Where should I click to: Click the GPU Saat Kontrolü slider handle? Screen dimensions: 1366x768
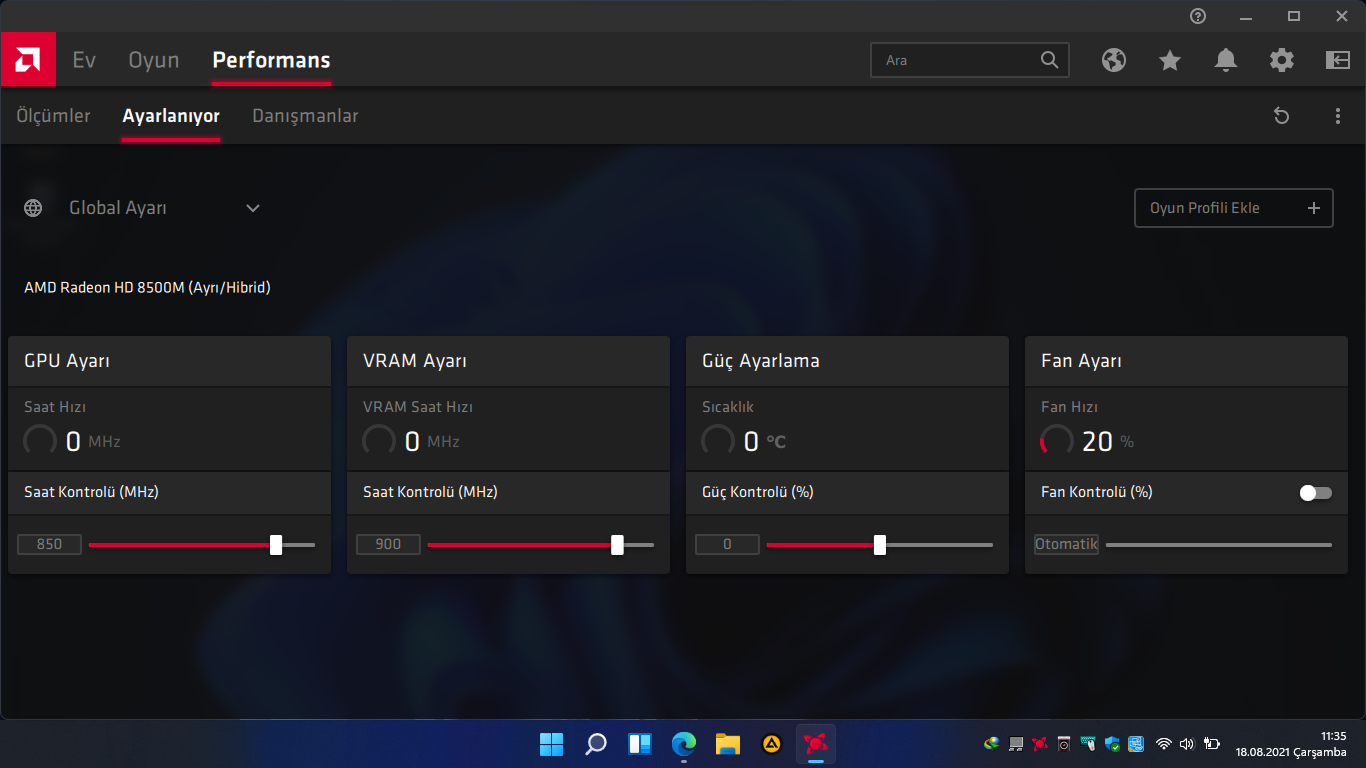click(276, 545)
